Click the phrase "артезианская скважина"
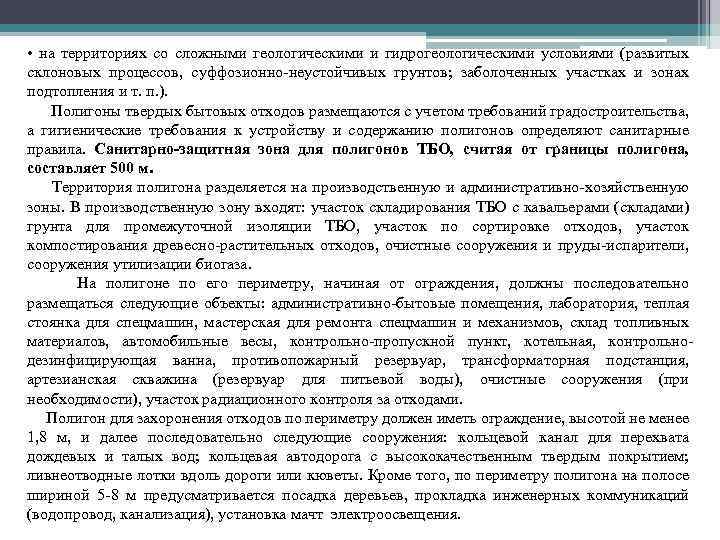The width and height of the screenshot is (720, 540). tap(112, 380)
